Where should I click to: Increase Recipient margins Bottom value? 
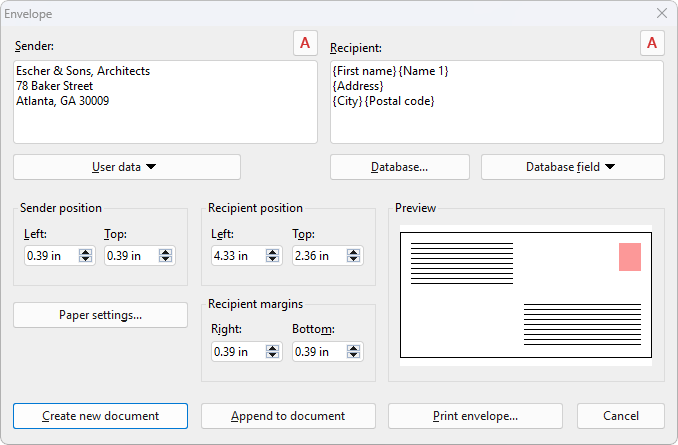coord(354,348)
